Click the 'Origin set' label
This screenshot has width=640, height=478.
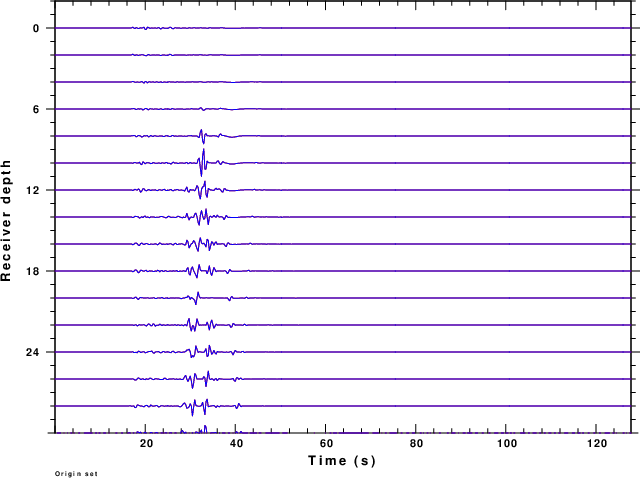click(76, 474)
